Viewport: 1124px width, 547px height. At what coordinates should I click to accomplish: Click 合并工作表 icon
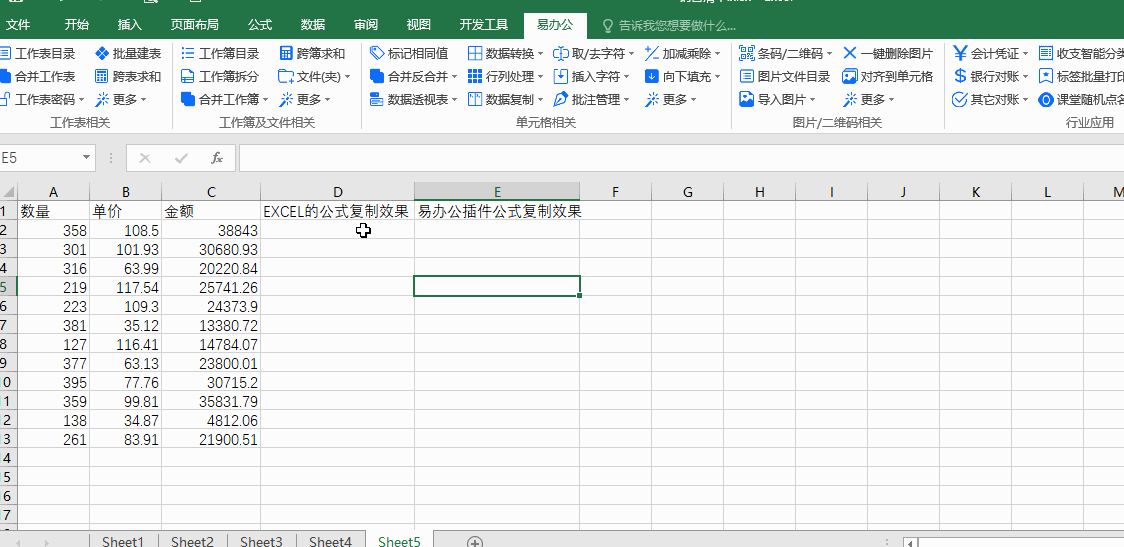coord(4,76)
